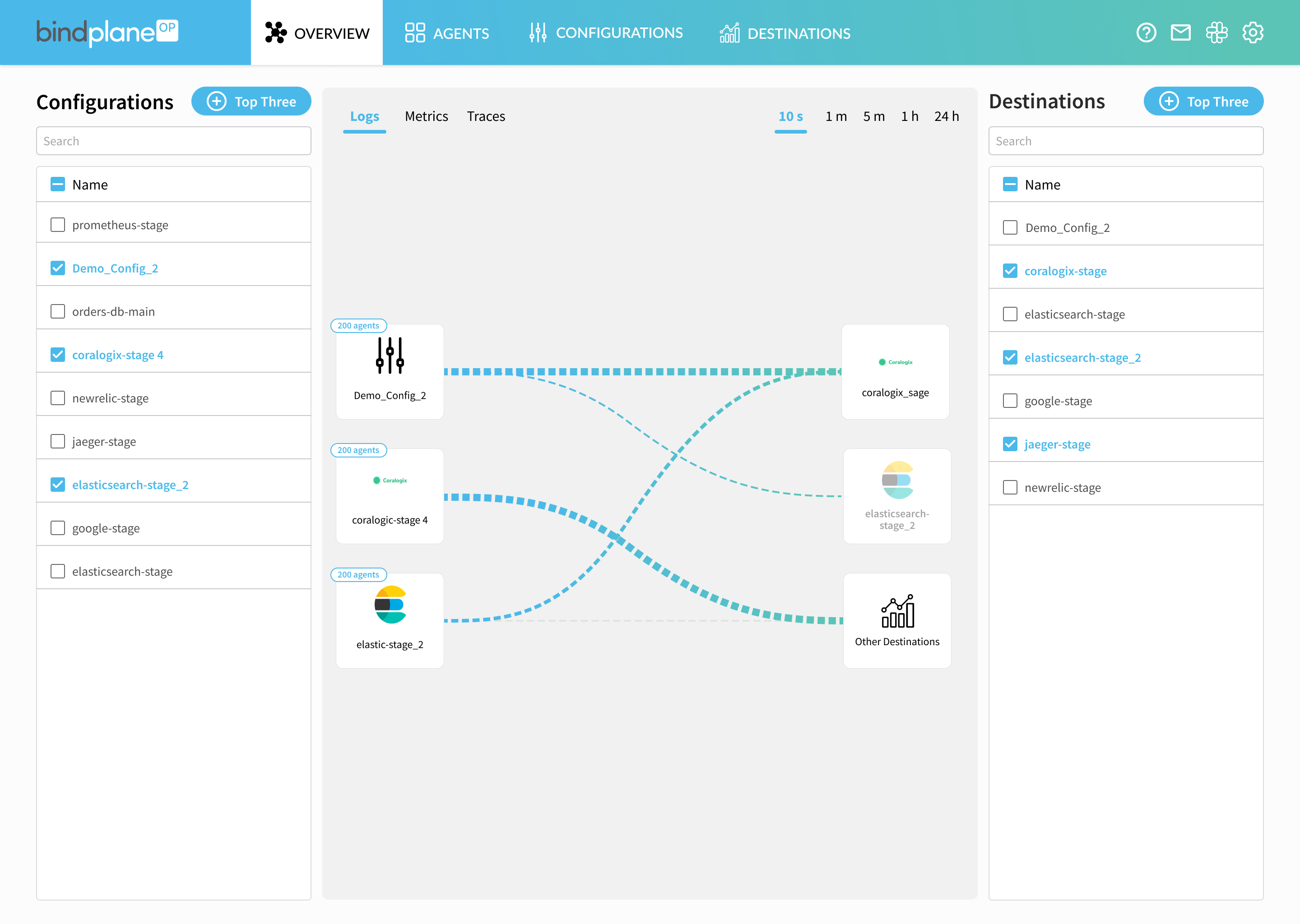Enable the prometheus-stage configuration checkbox
1300x924 pixels.
pyautogui.click(x=57, y=225)
